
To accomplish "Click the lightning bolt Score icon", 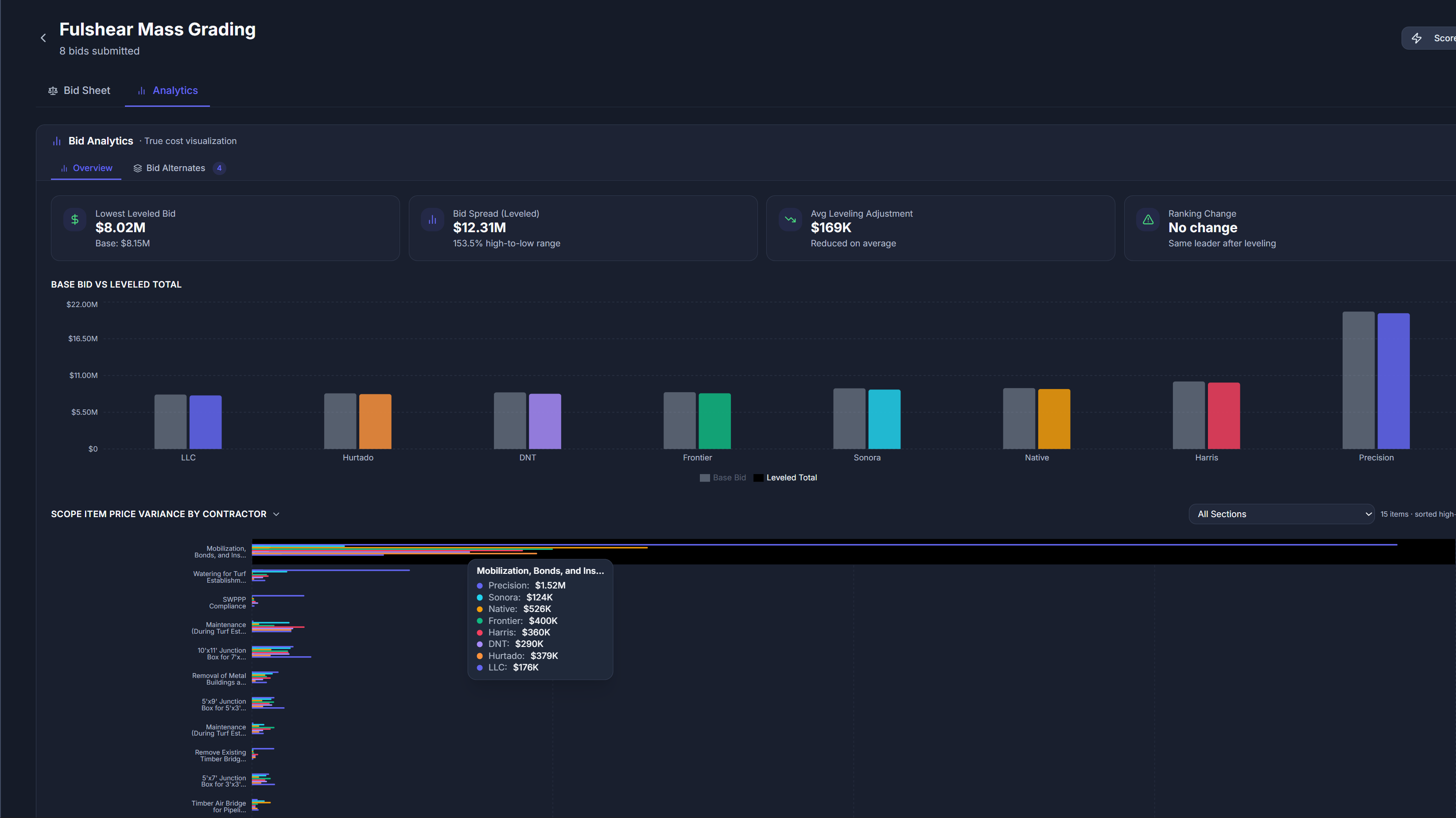I will pos(1417,38).
